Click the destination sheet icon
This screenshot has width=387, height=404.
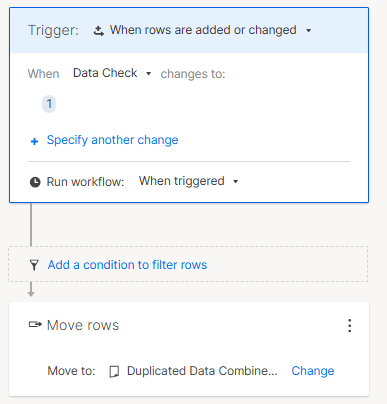[114, 371]
